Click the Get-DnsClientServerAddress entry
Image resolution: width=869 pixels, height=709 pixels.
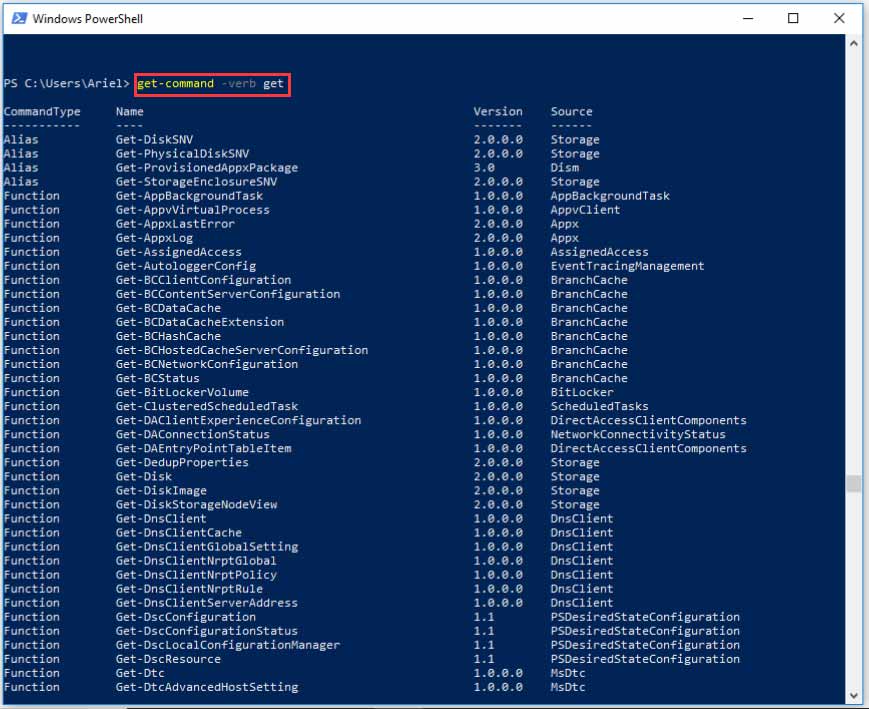click(x=207, y=603)
